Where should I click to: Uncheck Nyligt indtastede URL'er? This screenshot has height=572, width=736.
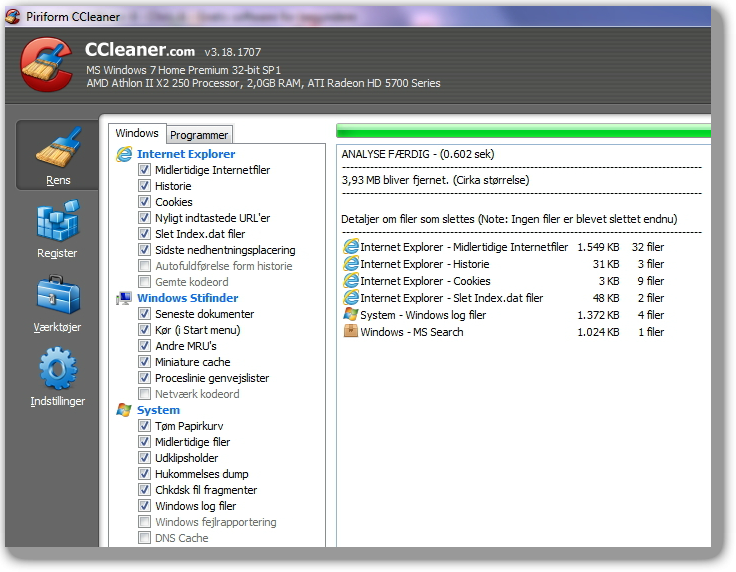[x=144, y=218]
